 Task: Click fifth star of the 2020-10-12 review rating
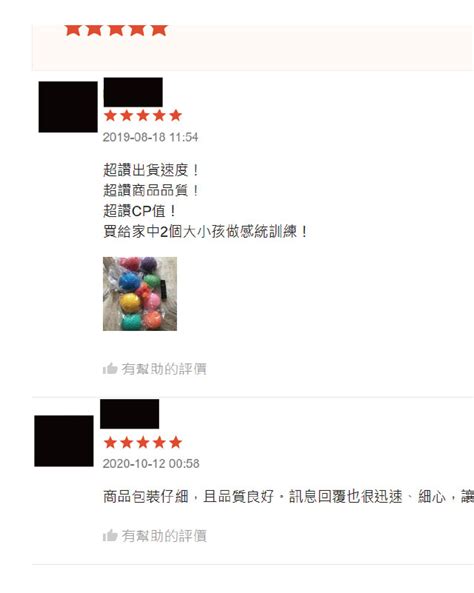tap(176, 442)
